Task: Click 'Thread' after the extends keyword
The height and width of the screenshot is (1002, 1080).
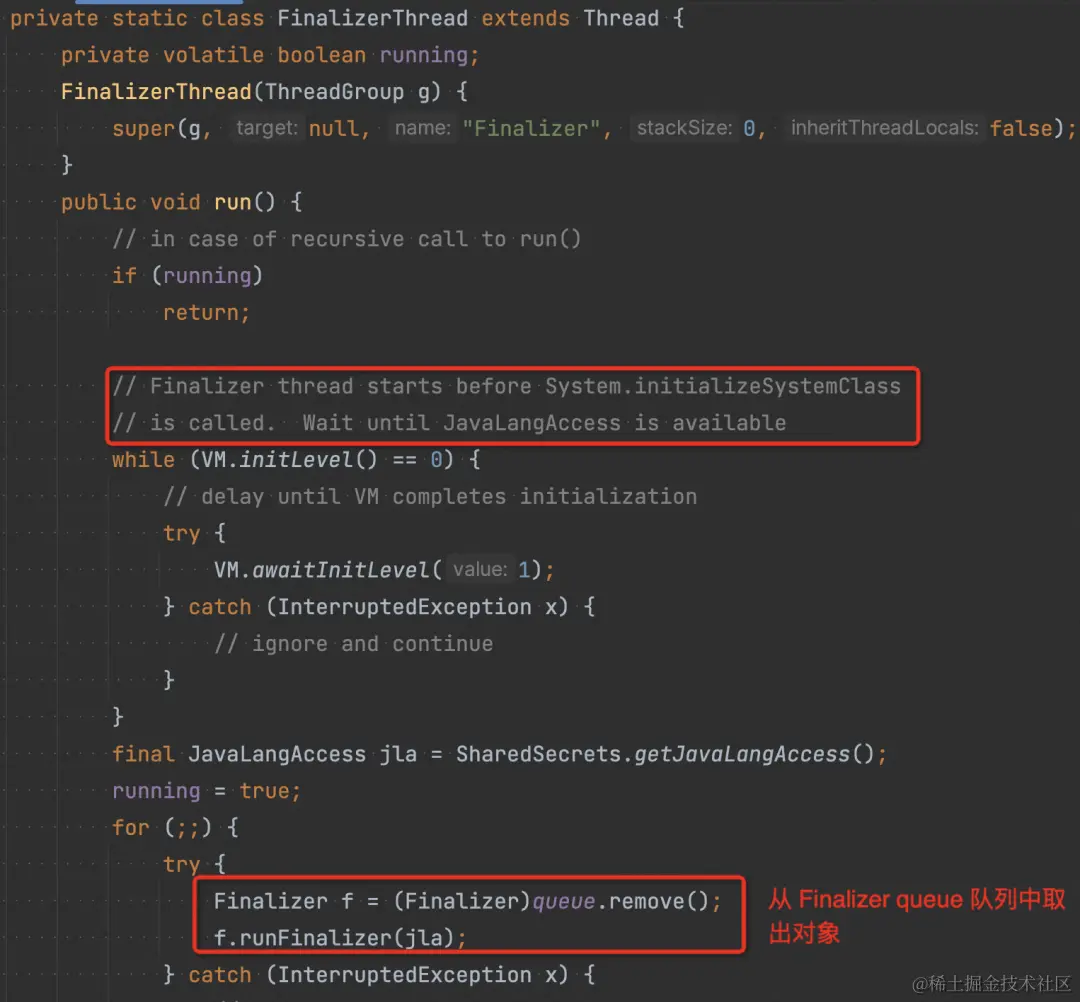Action: tap(621, 18)
